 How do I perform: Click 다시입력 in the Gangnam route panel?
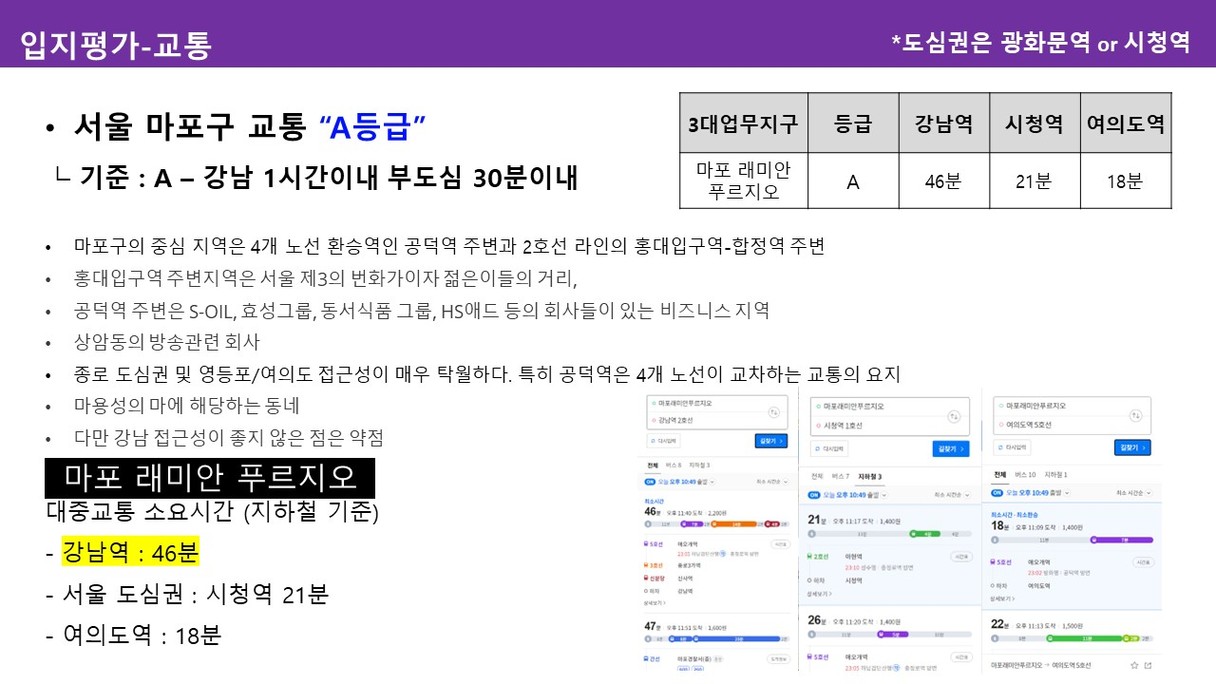664,441
